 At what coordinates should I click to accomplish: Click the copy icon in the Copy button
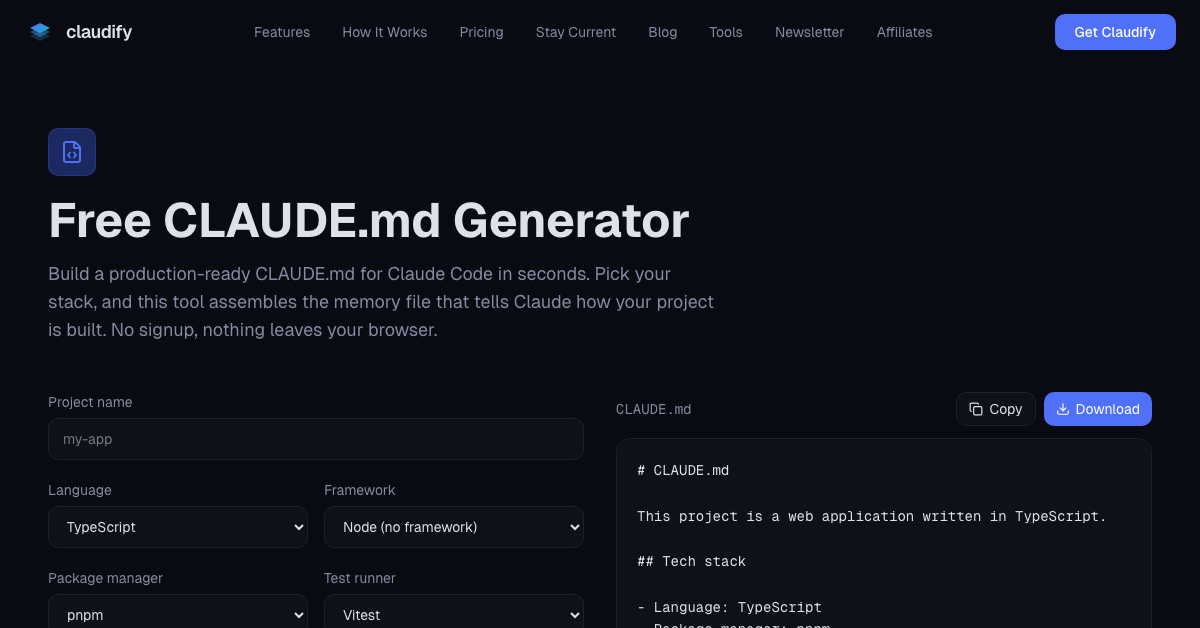976,409
